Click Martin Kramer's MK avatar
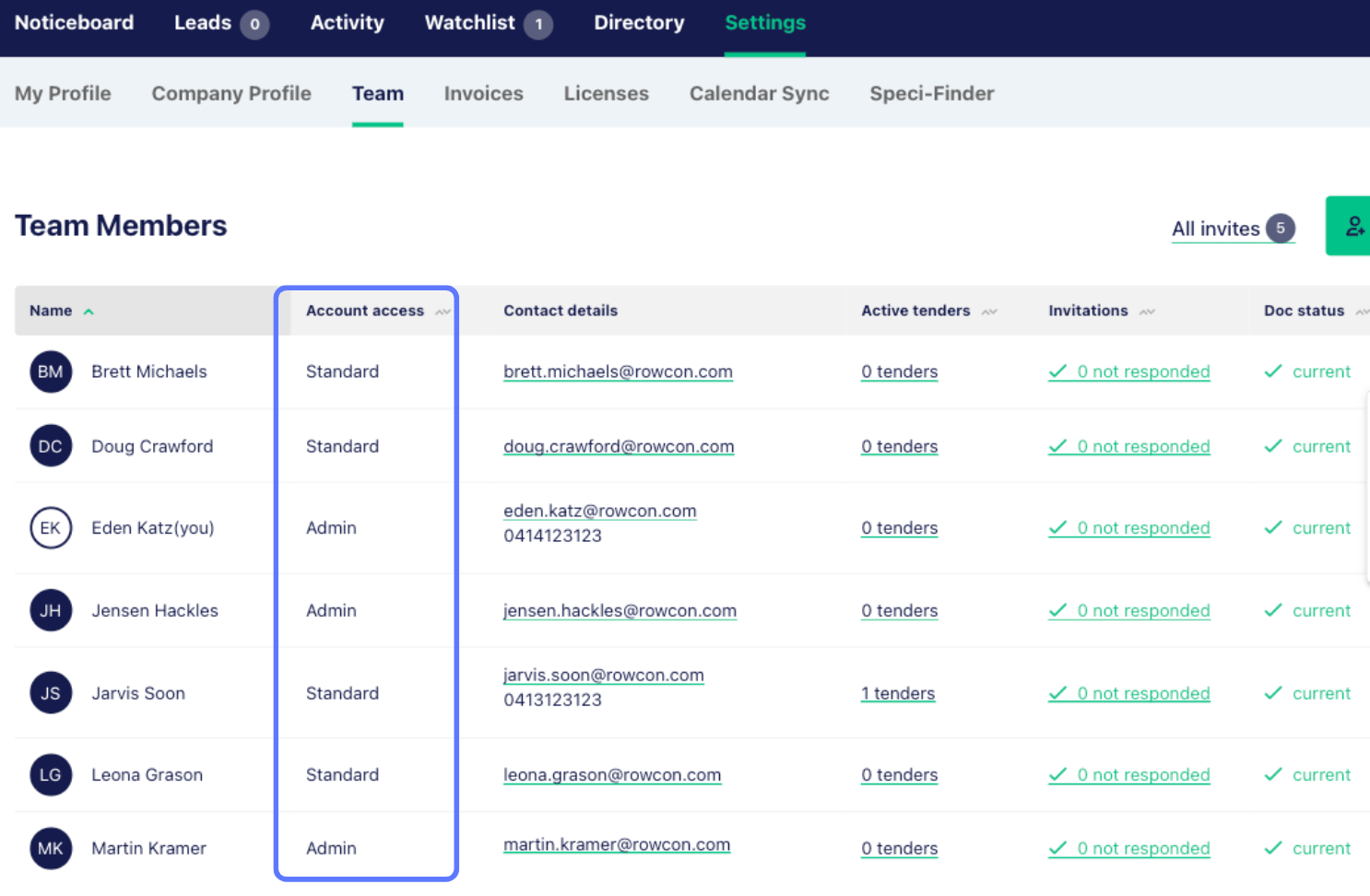The width and height of the screenshot is (1370, 896). [51, 848]
